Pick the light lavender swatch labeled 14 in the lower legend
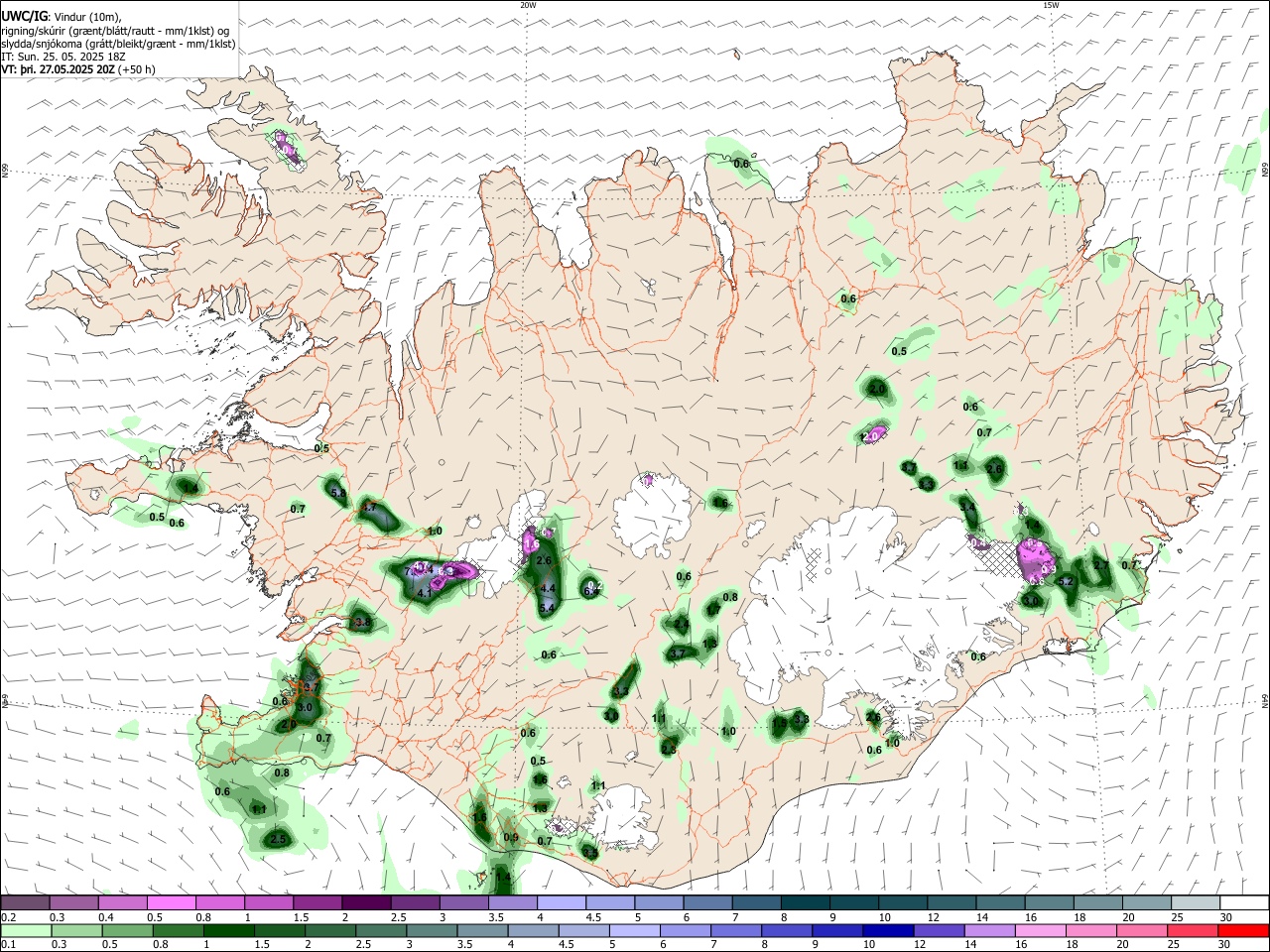 989,930
